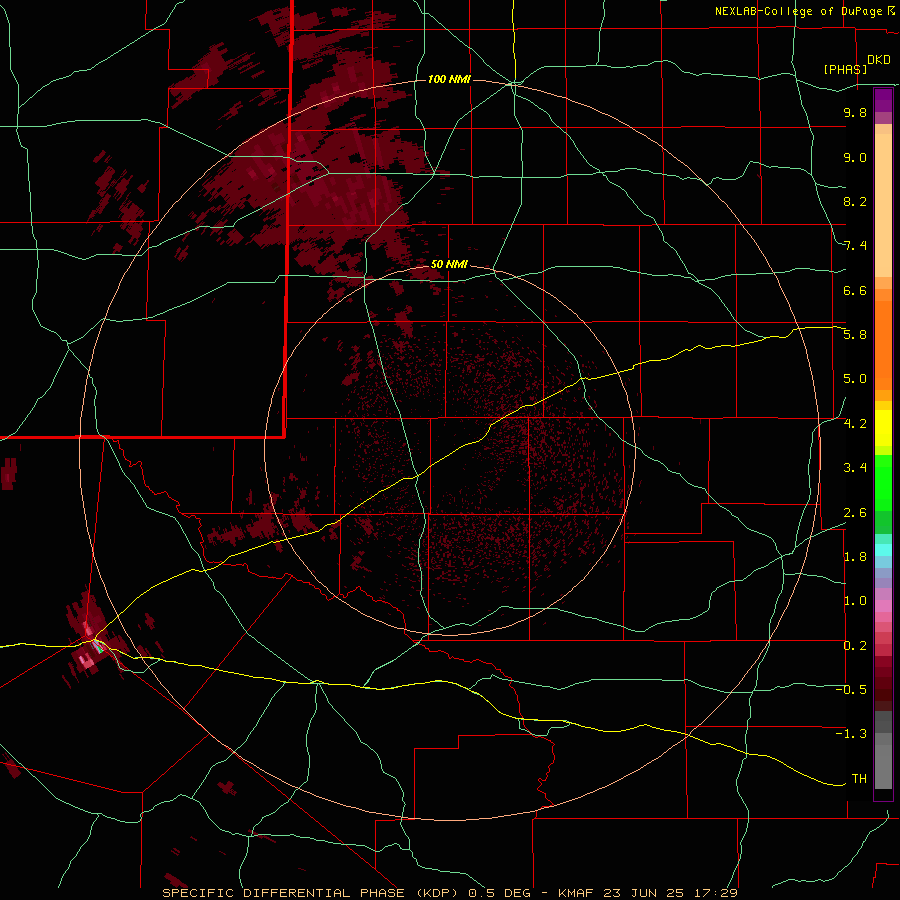Click the 100 NMI range ring label
Image resolution: width=900 pixels, height=900 pixels.
click(449, 79)
